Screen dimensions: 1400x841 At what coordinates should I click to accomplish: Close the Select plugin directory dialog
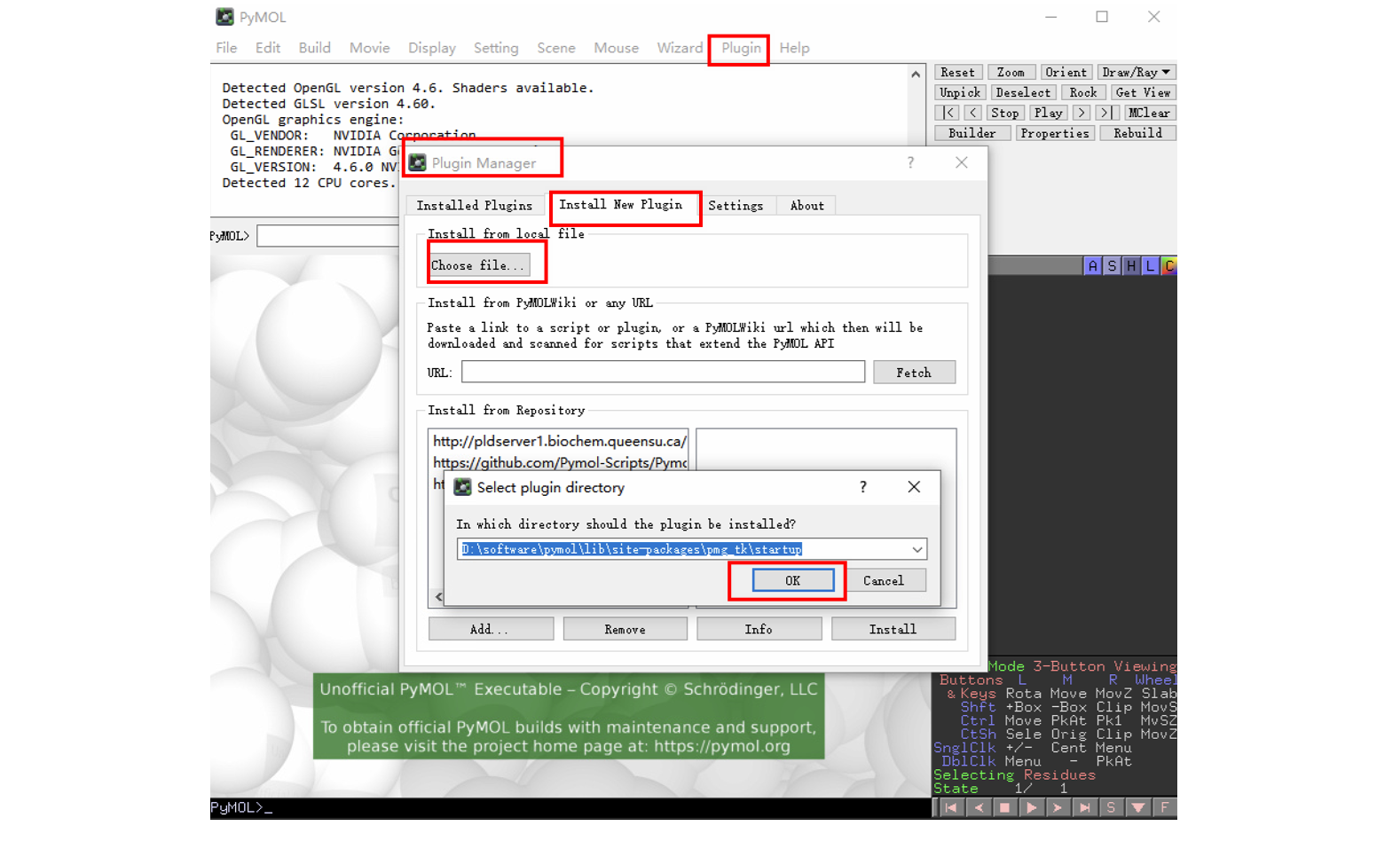point(914,486)
